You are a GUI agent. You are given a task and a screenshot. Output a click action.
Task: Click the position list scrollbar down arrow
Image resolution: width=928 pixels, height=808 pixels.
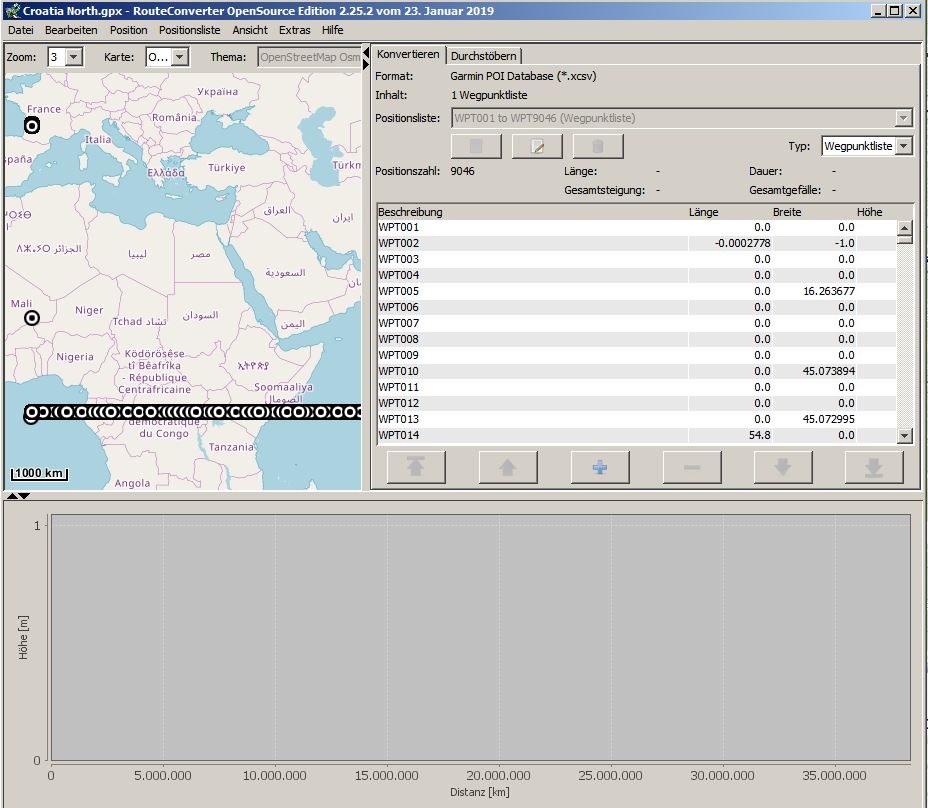click(904, 435)
